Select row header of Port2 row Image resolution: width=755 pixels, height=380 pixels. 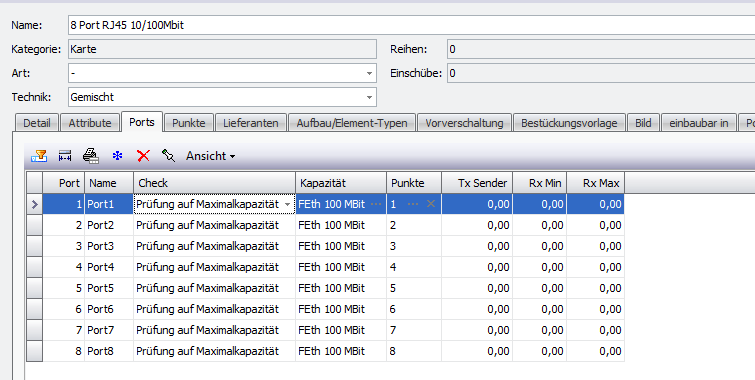35,225
